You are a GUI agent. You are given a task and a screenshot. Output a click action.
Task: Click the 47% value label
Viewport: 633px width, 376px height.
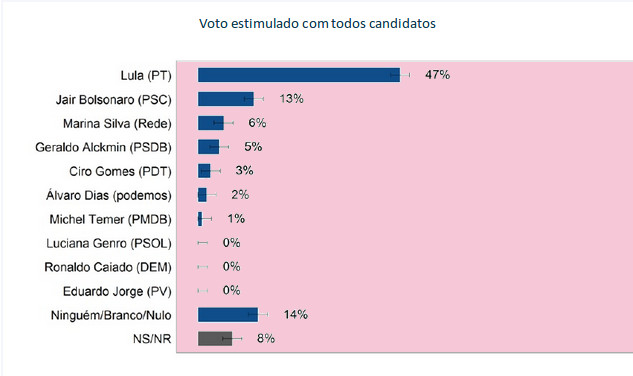coord(437,75)
